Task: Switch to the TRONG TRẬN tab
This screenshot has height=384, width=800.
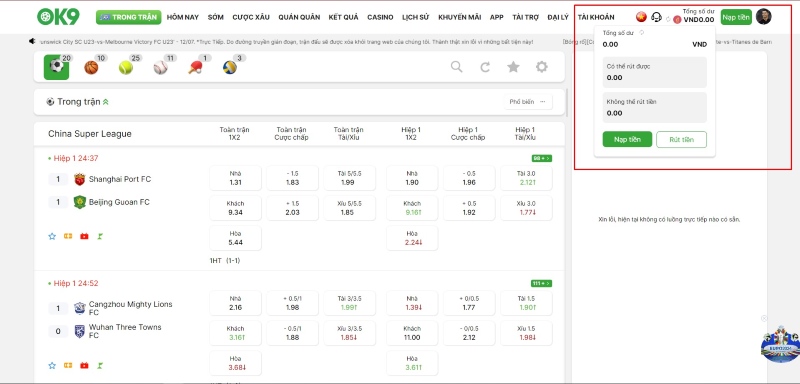Action: click(x=129, y=17)
